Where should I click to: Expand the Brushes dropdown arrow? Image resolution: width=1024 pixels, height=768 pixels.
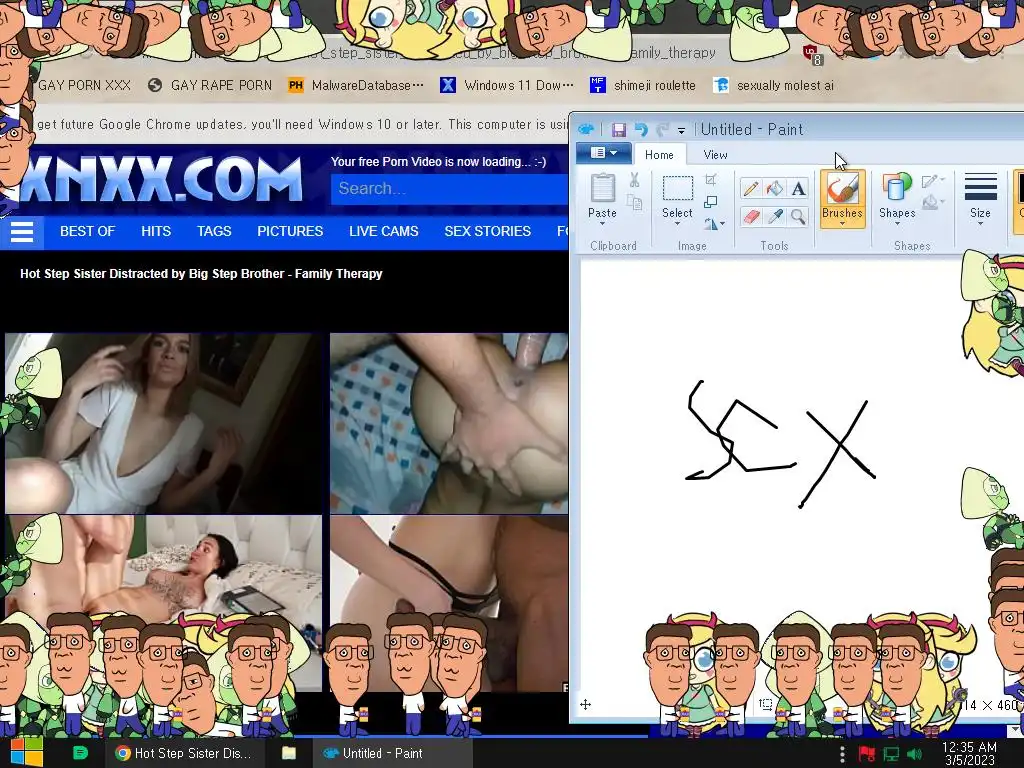point(842,224)
